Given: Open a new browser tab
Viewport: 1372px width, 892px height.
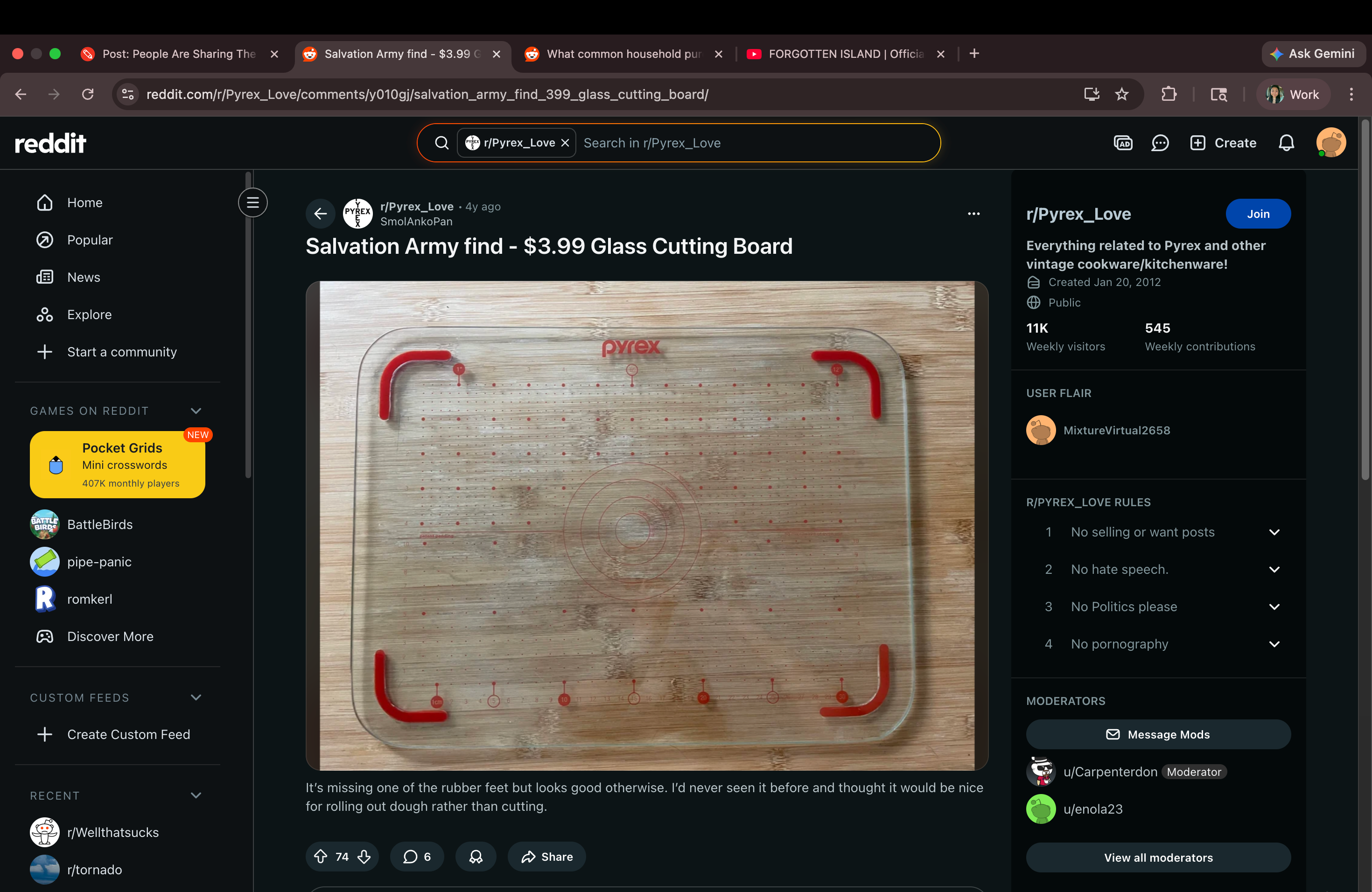Looking at the screenshot, I should 974,54.
